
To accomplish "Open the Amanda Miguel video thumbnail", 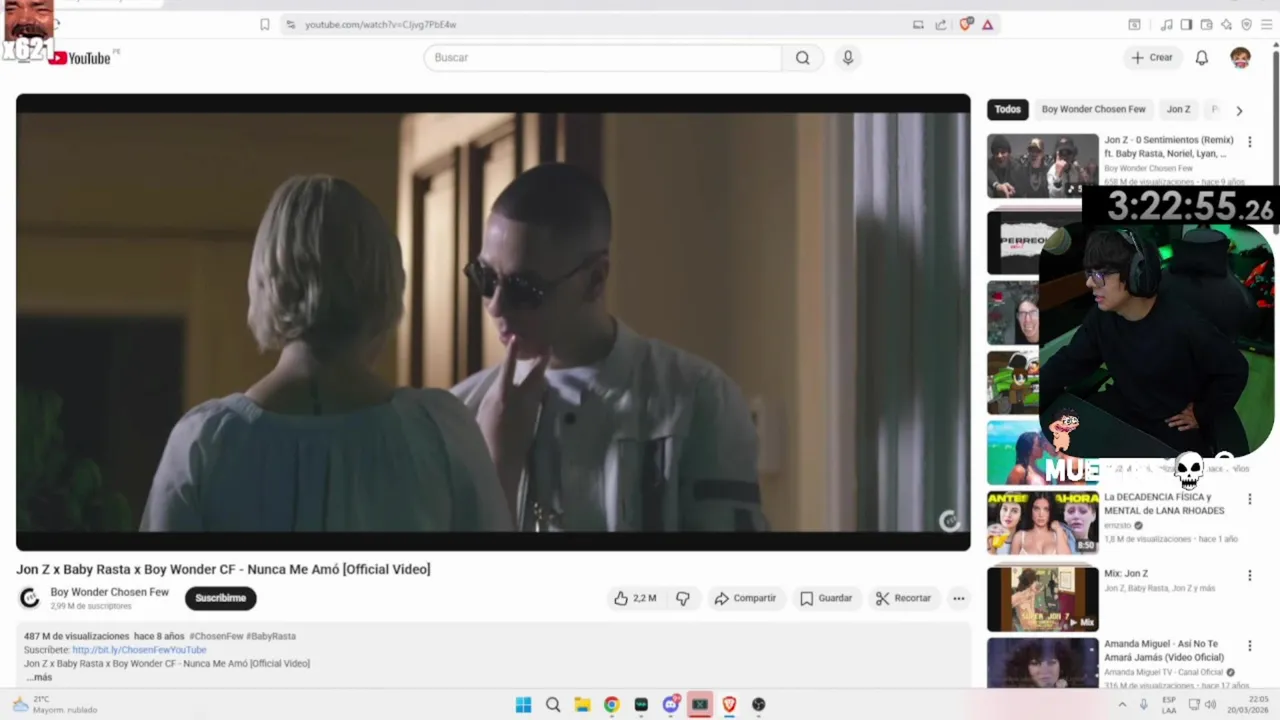I will pyautogui.click(x=1042, y=663).
